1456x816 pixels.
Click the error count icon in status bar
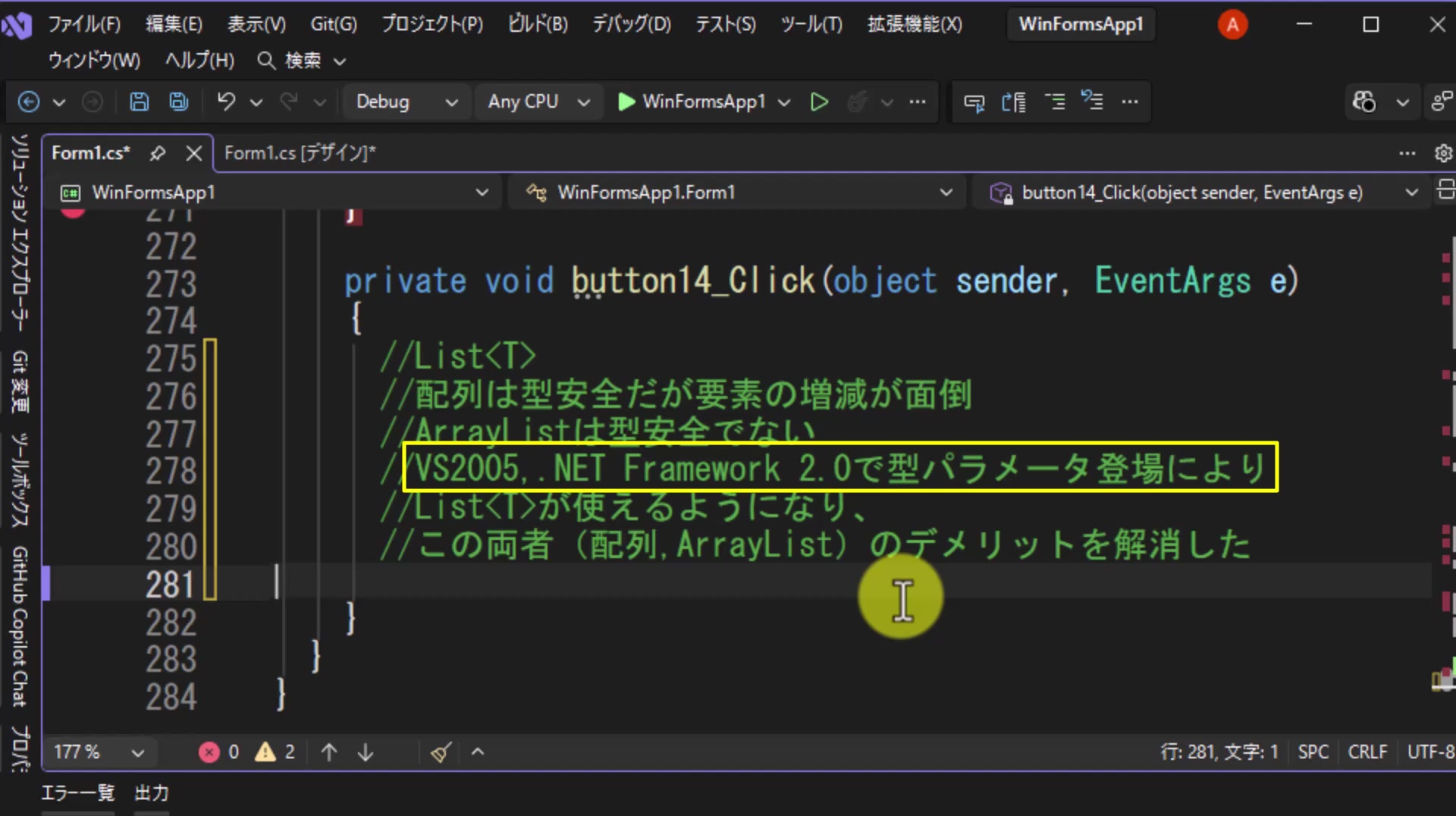(209, 752)
